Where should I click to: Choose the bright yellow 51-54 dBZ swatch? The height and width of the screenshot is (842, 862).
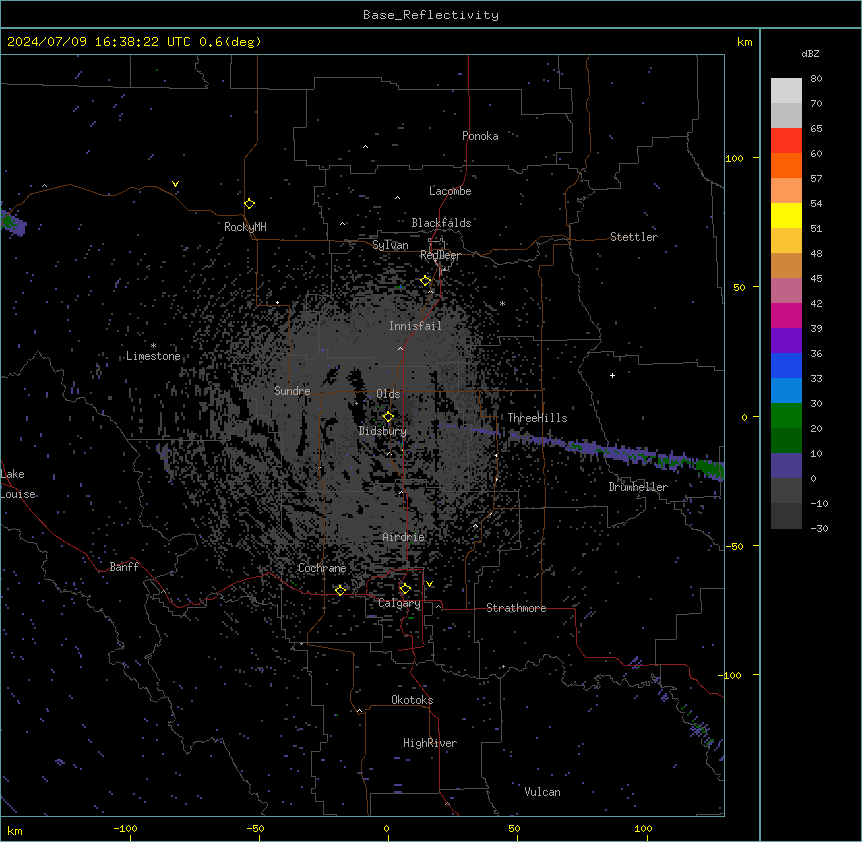(x=786, y=215)
